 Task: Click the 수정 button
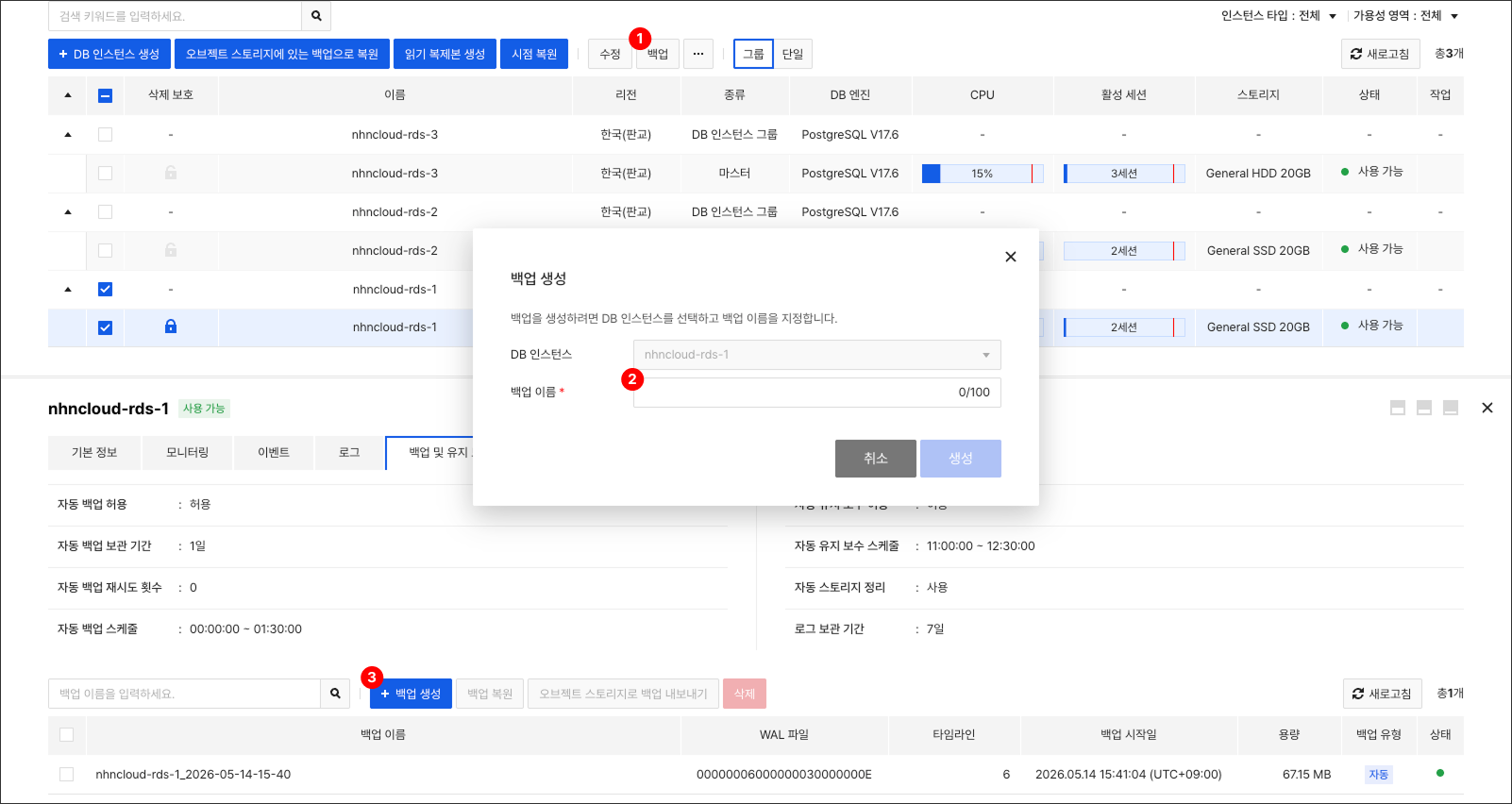click(610, 54)
